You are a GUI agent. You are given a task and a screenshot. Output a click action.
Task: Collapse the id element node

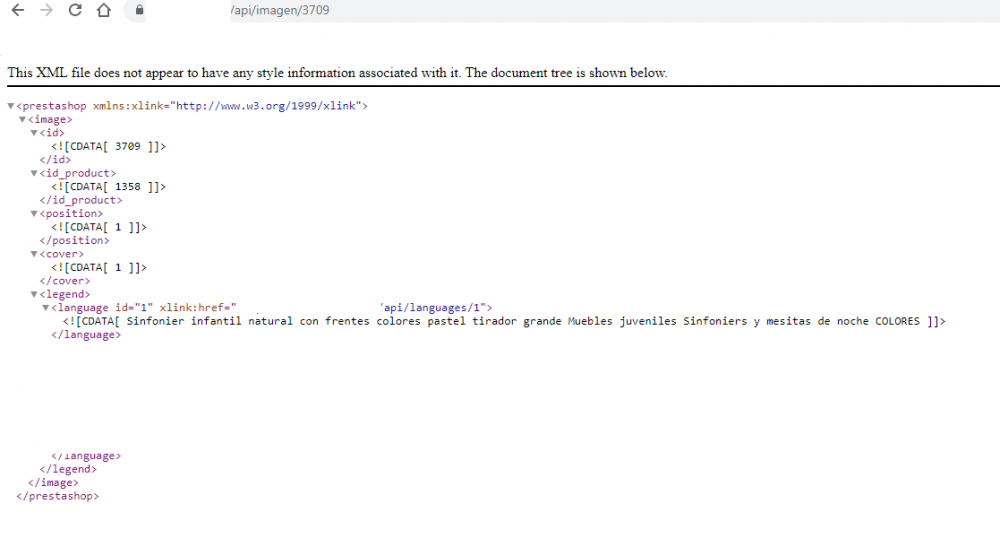pyautogui.click(x=34, y=133)
